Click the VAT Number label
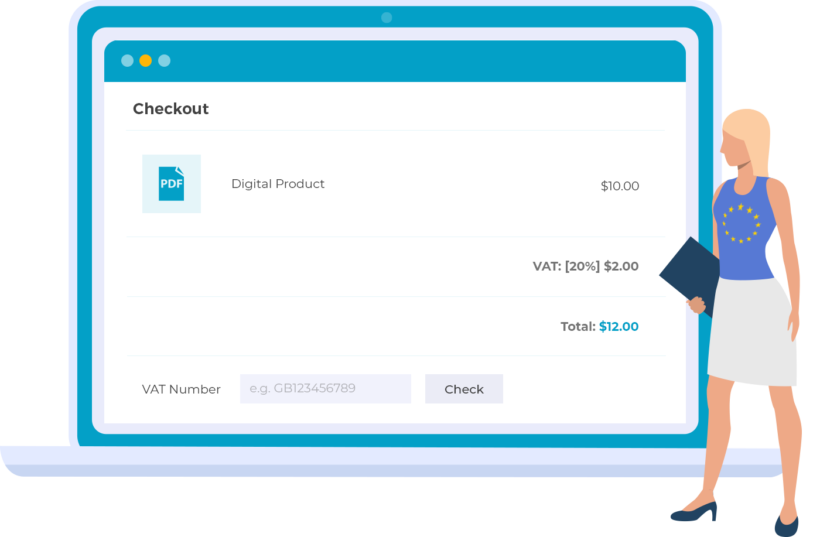The width and height of the screenshot is (820, 537). coord(181,389)
